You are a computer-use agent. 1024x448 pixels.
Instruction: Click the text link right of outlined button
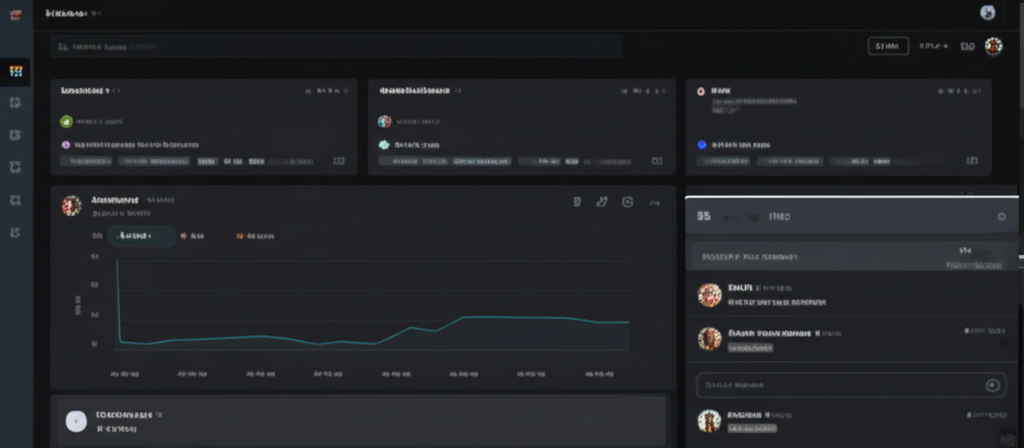[x=932, y=46]
